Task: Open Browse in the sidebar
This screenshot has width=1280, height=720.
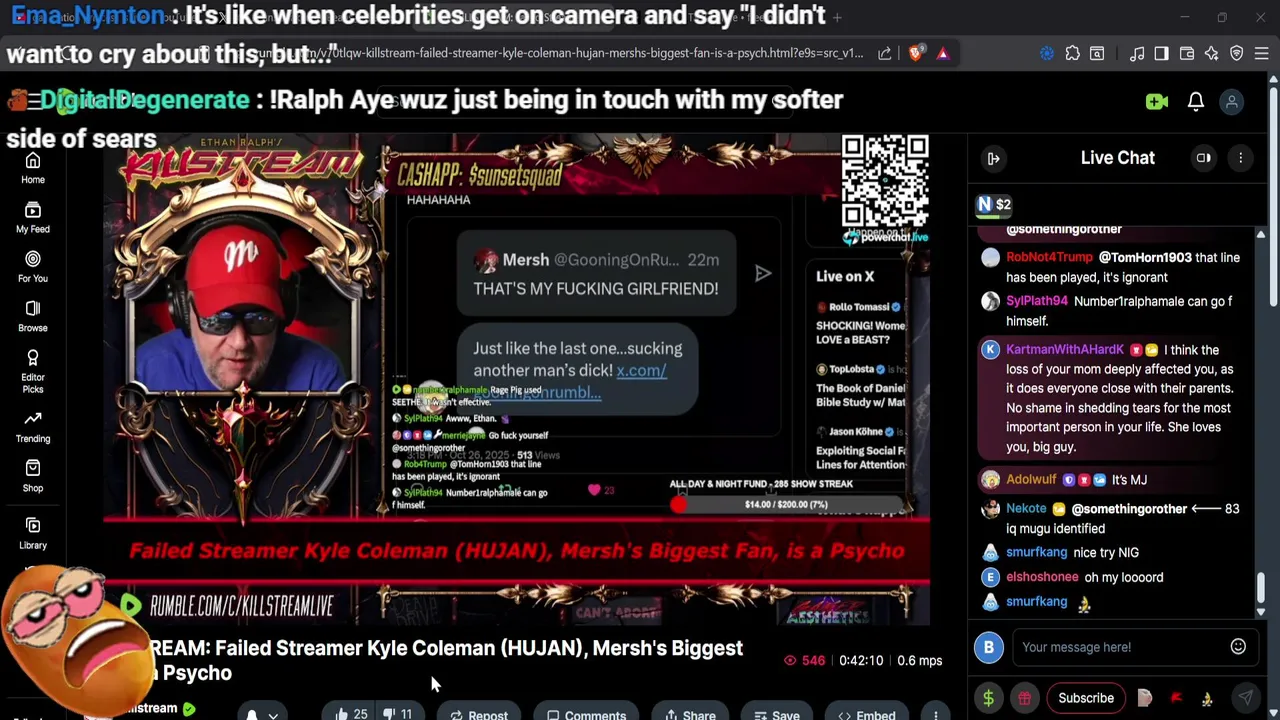Action: 33,316
